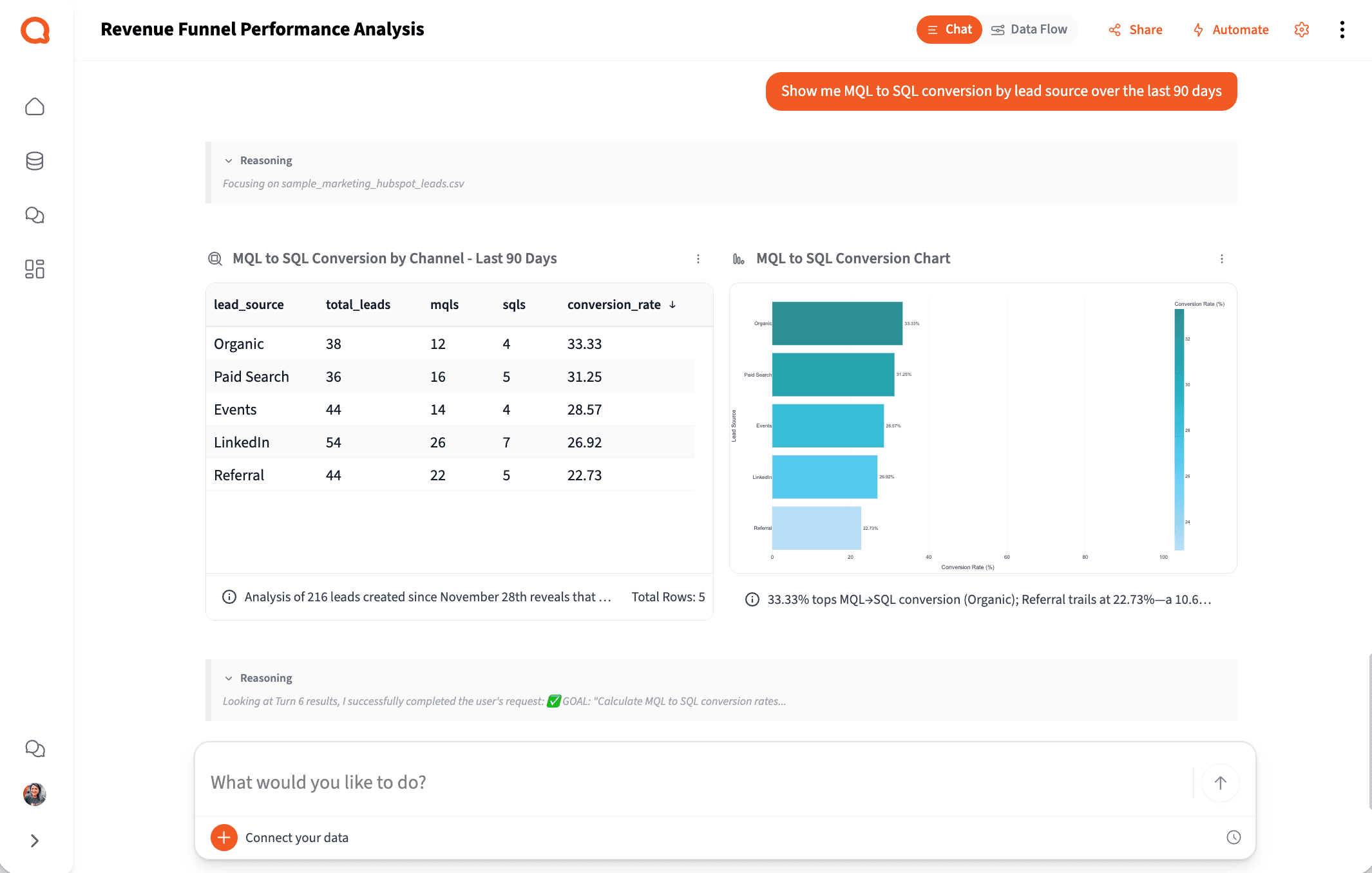This screenshot has height=873, width=1372.
Task: Switch to the Chat tab
Action: [949, 29]
